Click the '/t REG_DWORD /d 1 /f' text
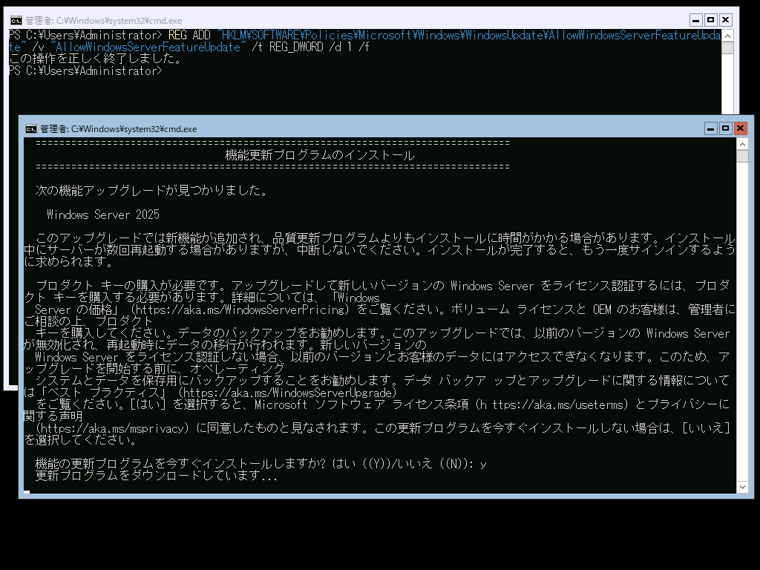Image resolution: width=760 pixels, height=570 pixels. [x=310, y=47]
